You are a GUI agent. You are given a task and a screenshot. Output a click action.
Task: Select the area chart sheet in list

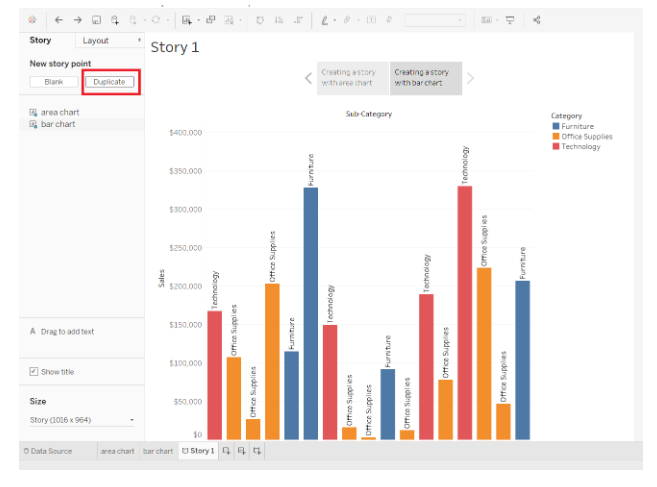(58, 112)
